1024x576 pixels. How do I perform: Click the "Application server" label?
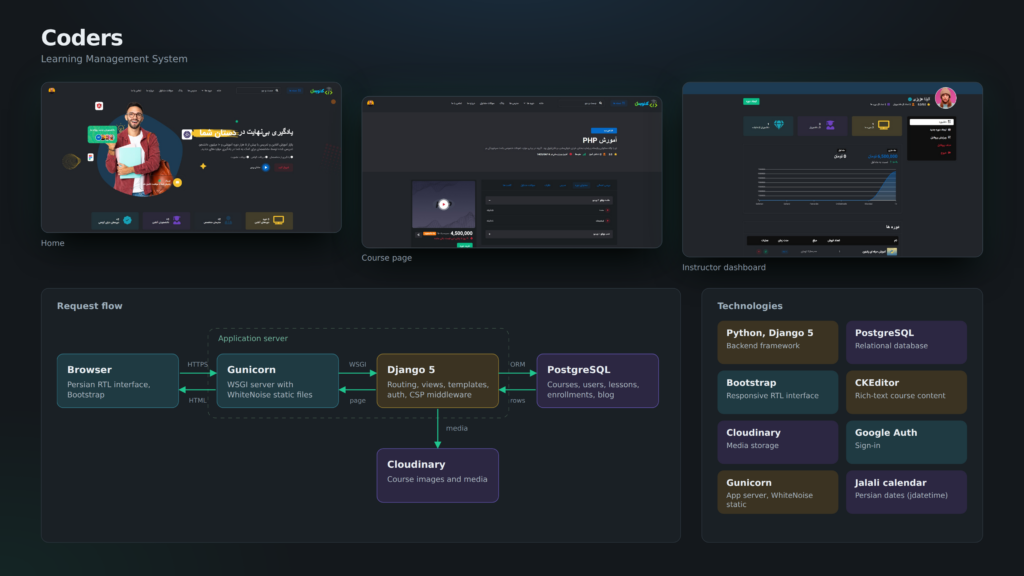(253, 338)
